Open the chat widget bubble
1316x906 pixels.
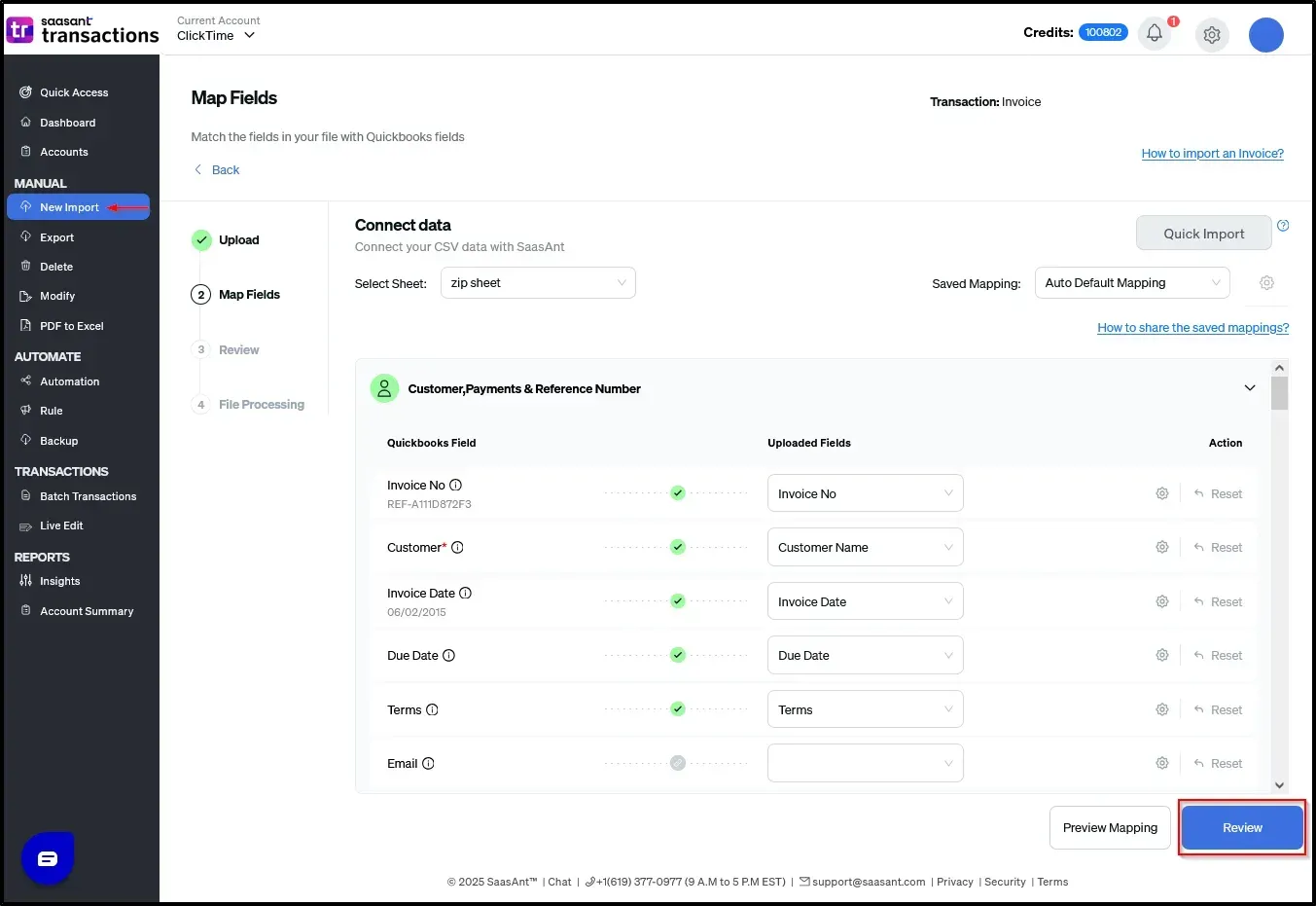click(x=48, y=858)
